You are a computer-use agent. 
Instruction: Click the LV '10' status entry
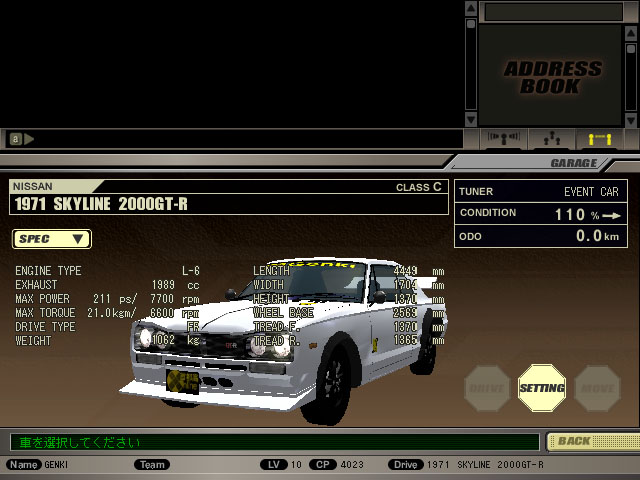(x=281, y=464)
